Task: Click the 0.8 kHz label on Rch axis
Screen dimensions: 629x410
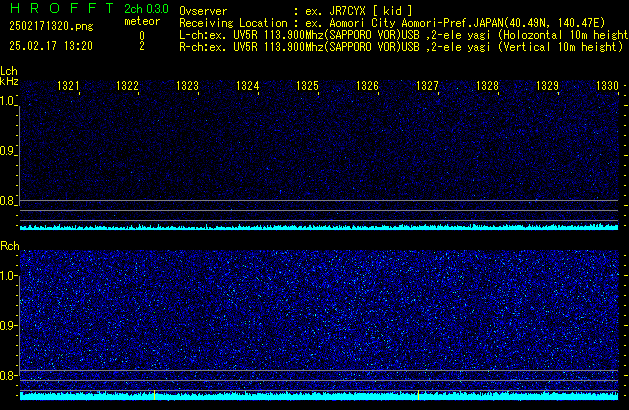Action: point(7,375)
